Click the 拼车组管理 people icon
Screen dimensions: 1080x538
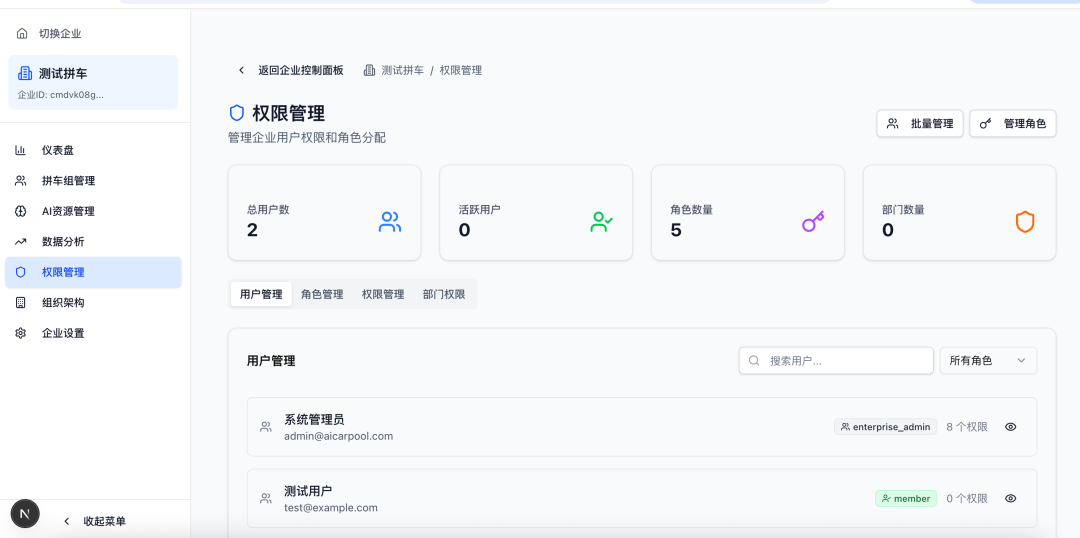pyautogui.click(x=21, y=180)
